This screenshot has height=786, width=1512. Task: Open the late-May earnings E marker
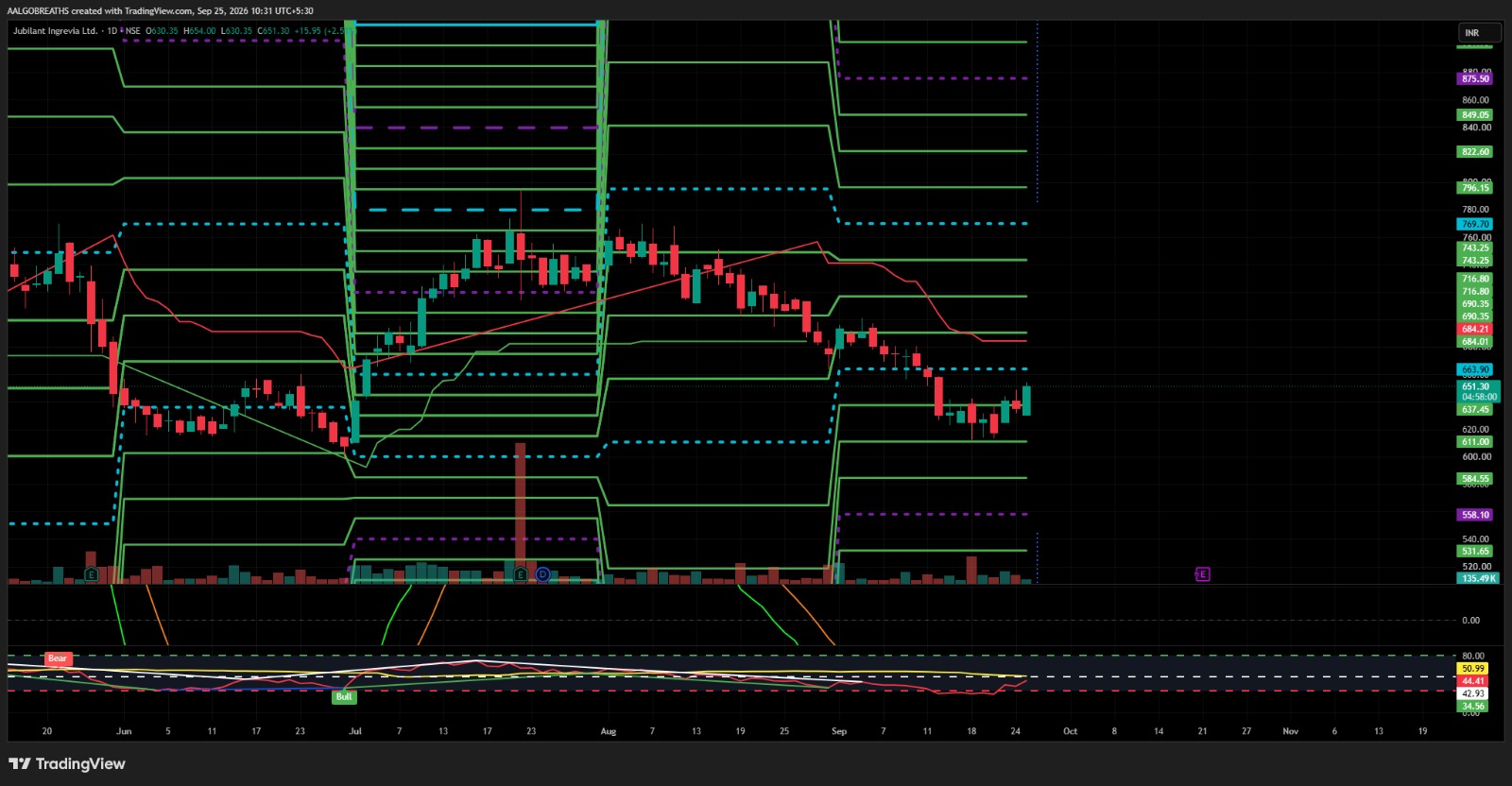tap(91, 574)
